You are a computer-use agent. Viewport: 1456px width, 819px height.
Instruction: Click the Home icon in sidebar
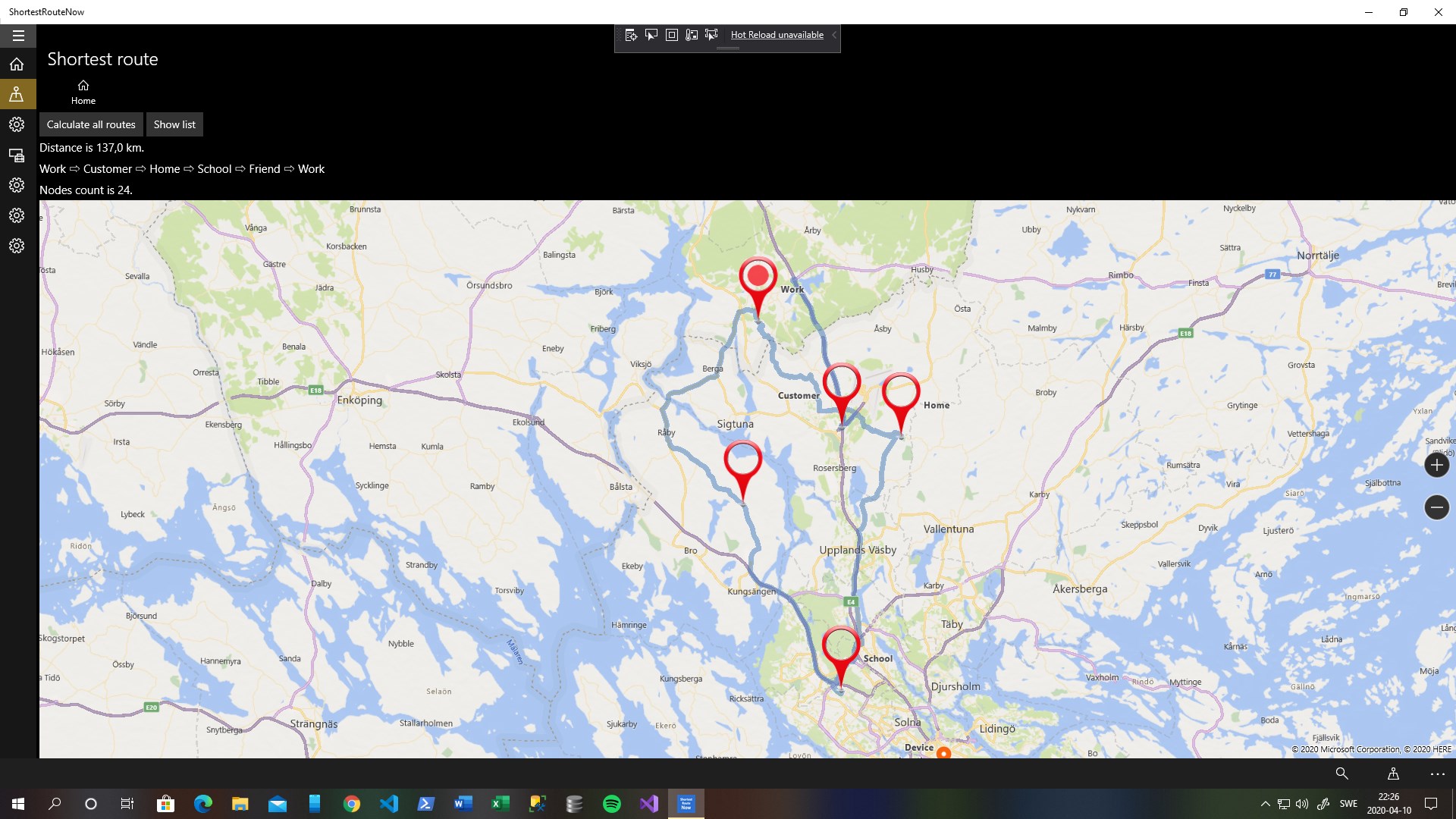(x=17, y=64)
